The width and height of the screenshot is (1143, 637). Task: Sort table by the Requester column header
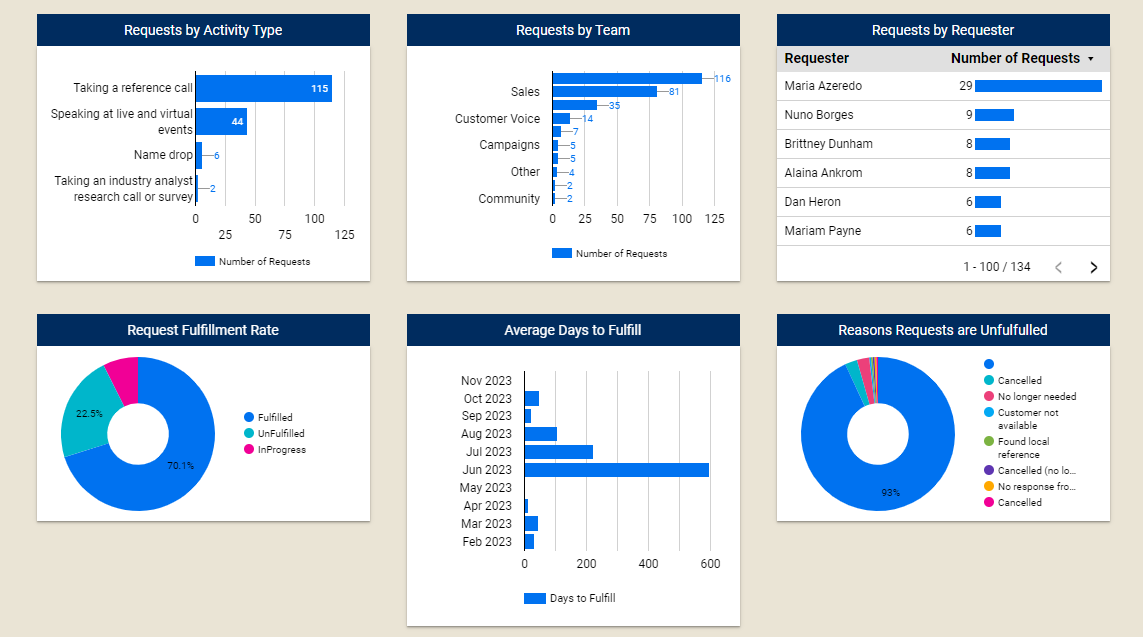[817, 59]
